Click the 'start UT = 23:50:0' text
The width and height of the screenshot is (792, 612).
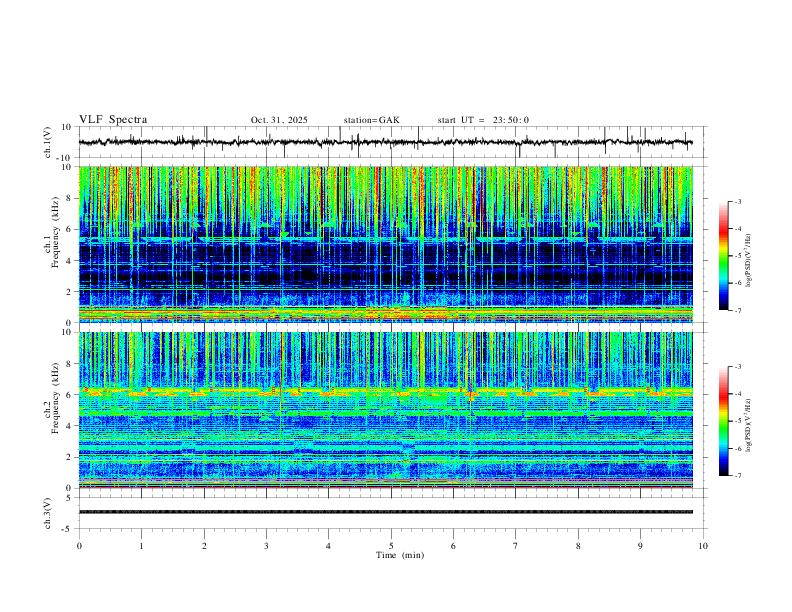pyautogui.click(x=483, y=120)
